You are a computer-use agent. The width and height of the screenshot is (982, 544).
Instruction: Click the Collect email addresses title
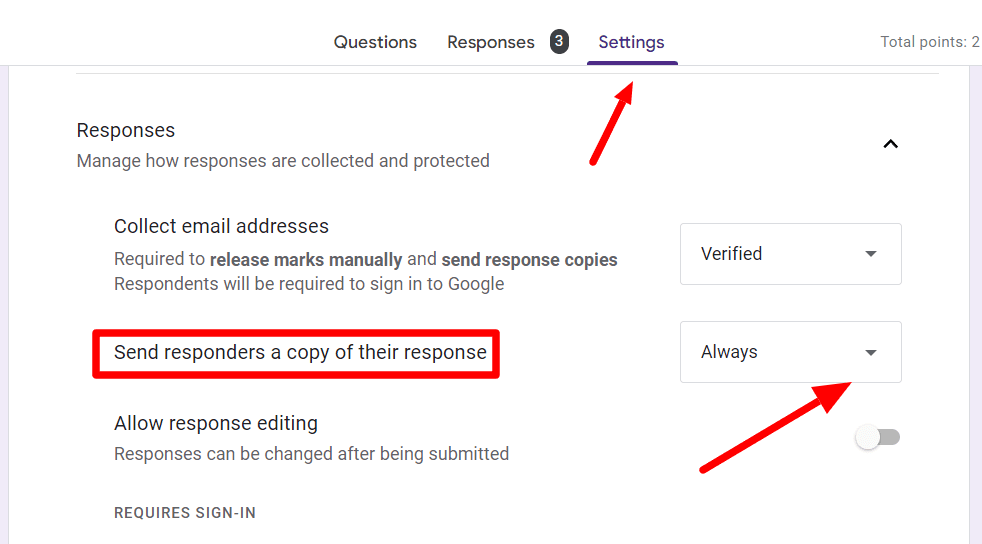pyautogui.click(x=221, y=226)
